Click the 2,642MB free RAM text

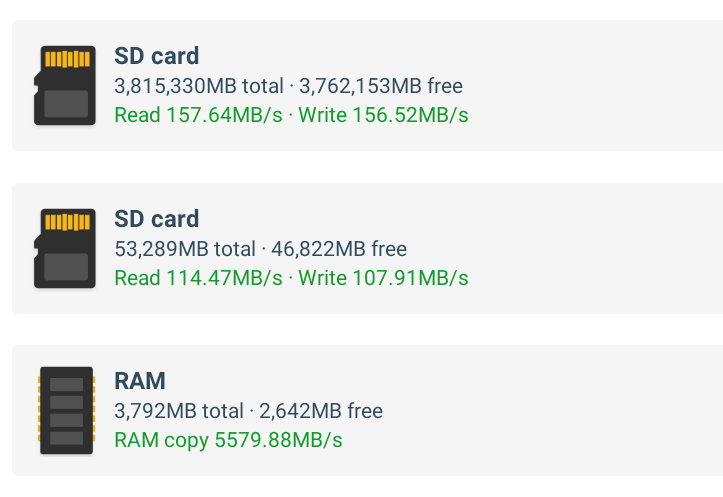[x=321, y=411]
